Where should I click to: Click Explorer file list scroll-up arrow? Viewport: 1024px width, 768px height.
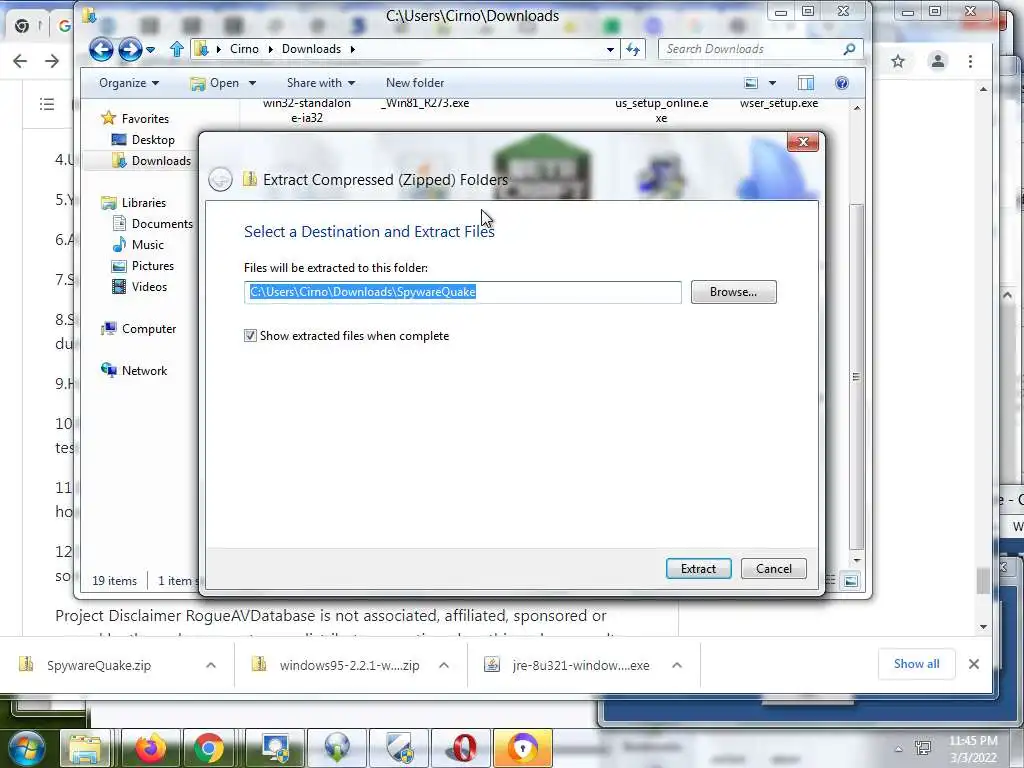[857, 108]
